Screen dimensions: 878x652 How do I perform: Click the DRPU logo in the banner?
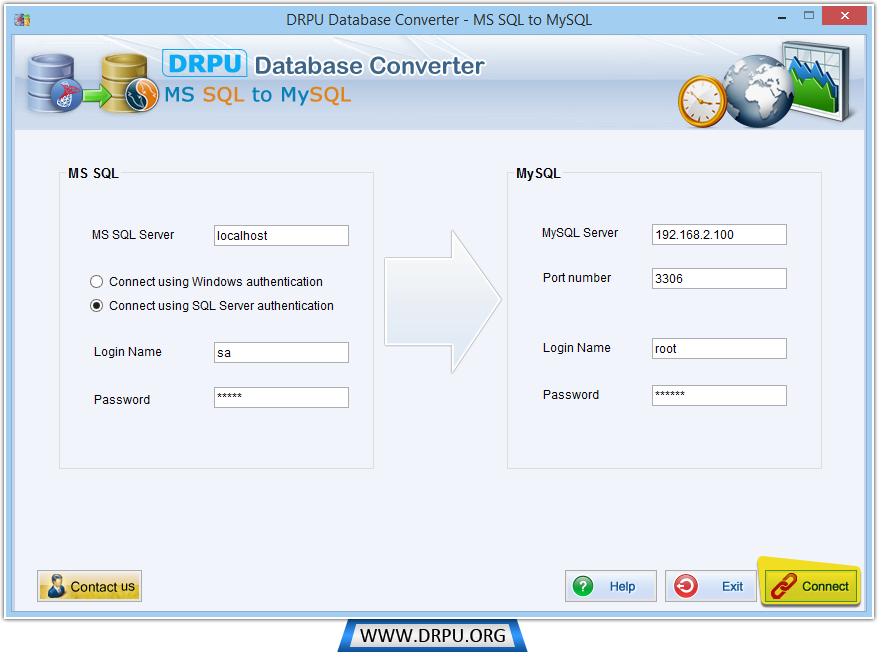click(204, 63)
